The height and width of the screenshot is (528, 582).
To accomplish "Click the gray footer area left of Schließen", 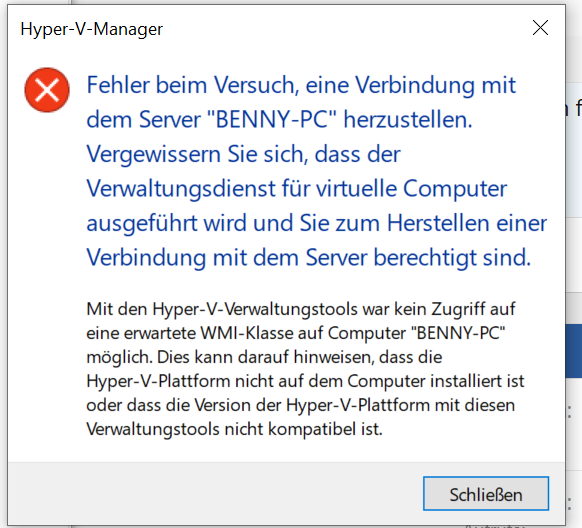I will click(x=215, y=493).
